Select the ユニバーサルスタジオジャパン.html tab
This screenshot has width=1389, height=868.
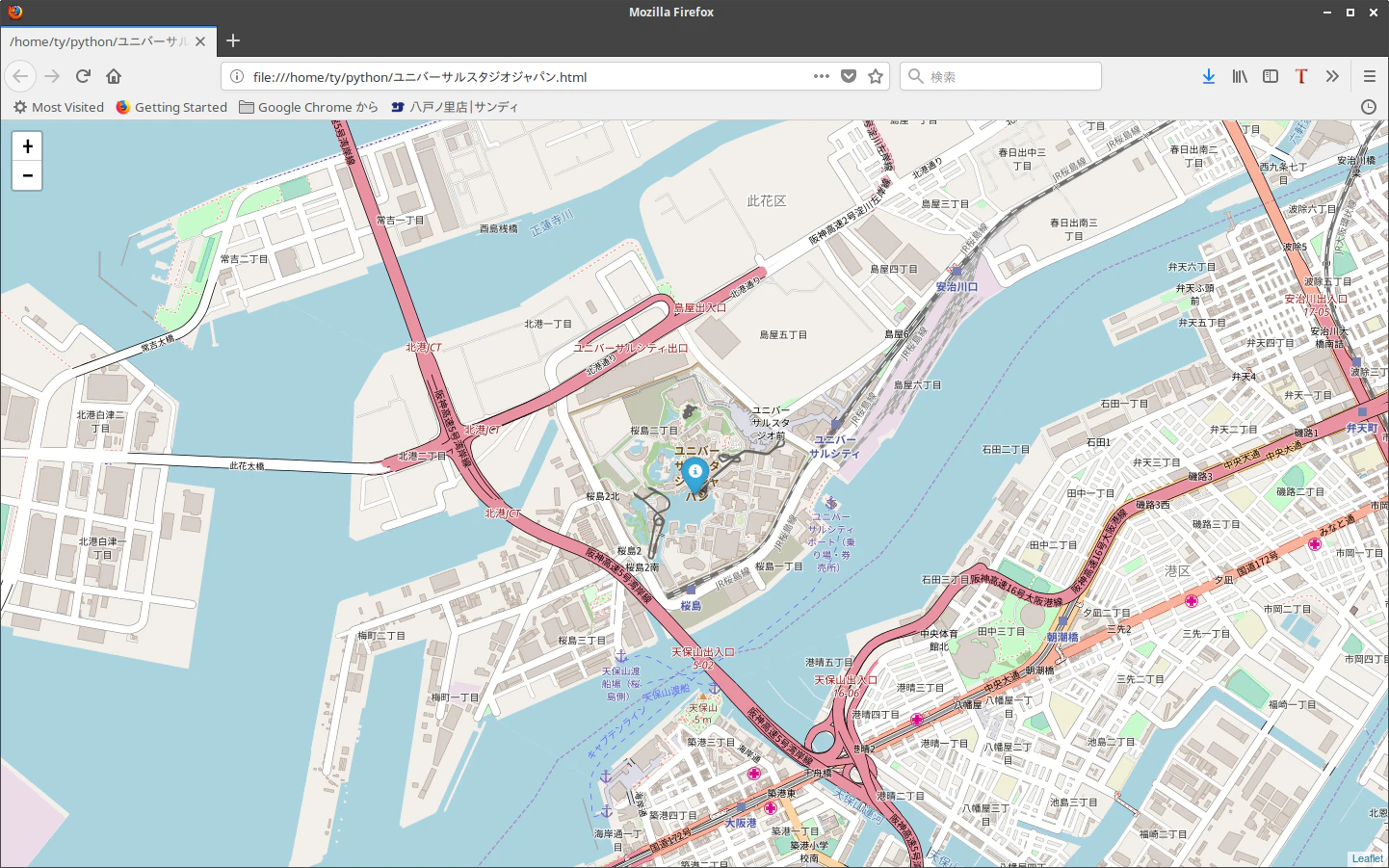point(106,41)
